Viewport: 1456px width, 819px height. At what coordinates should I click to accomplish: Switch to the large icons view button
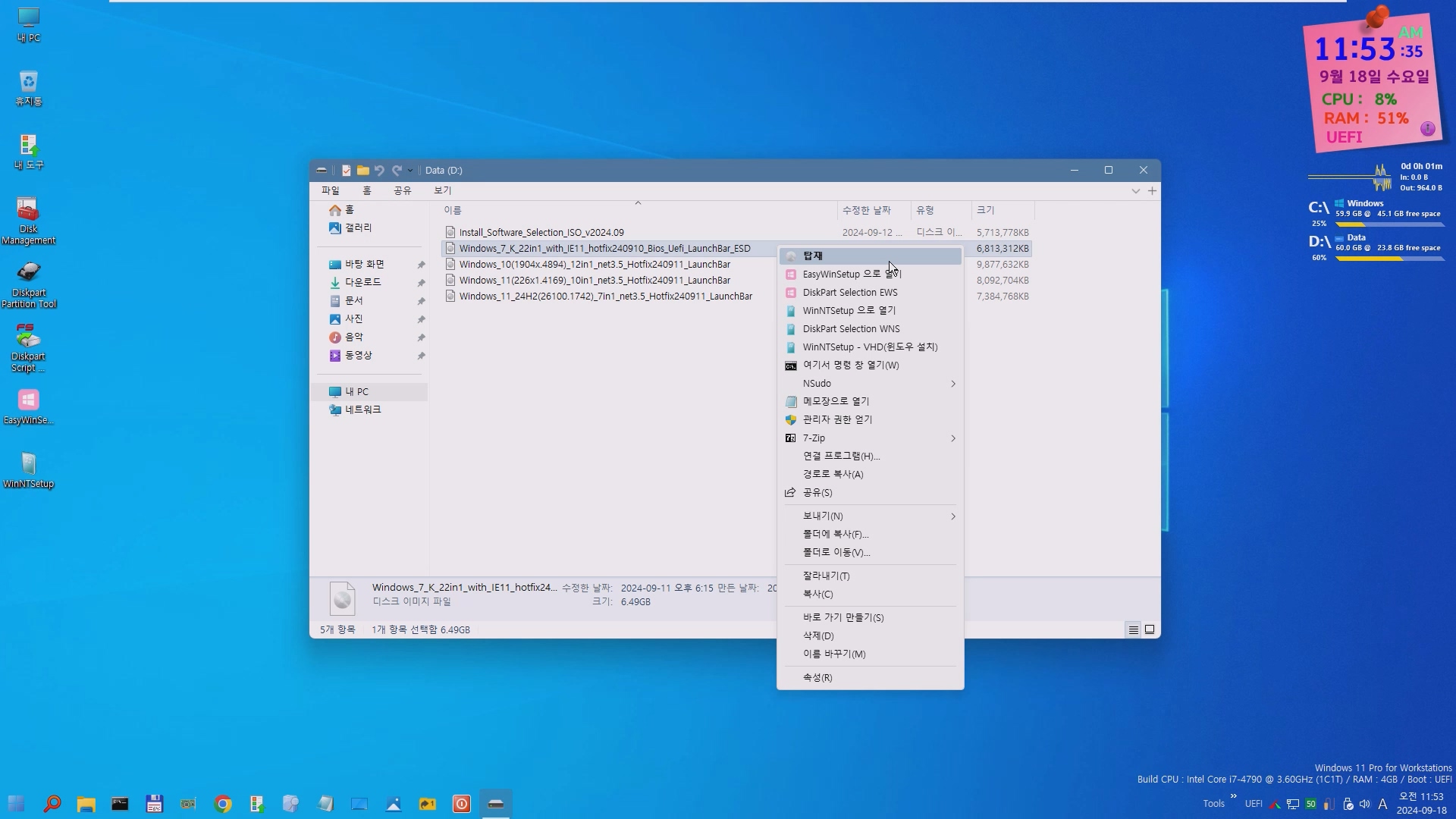(x=1150, y=629)
